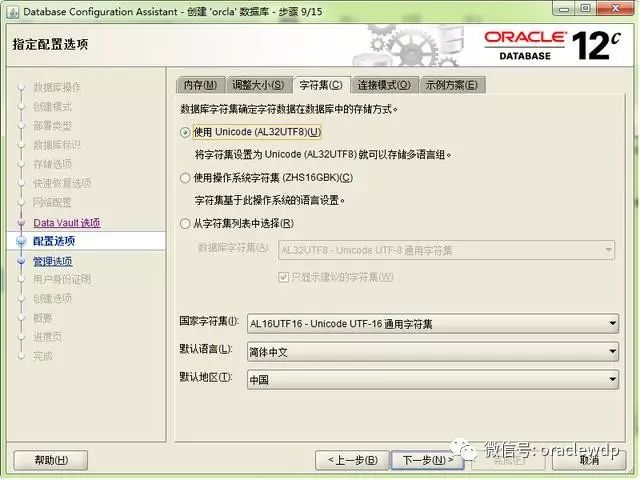Image resolution: width=640 pixels, height=480 pixels.
Task: Click the 默认地区(T) label
Action: [x=206, y=377]
